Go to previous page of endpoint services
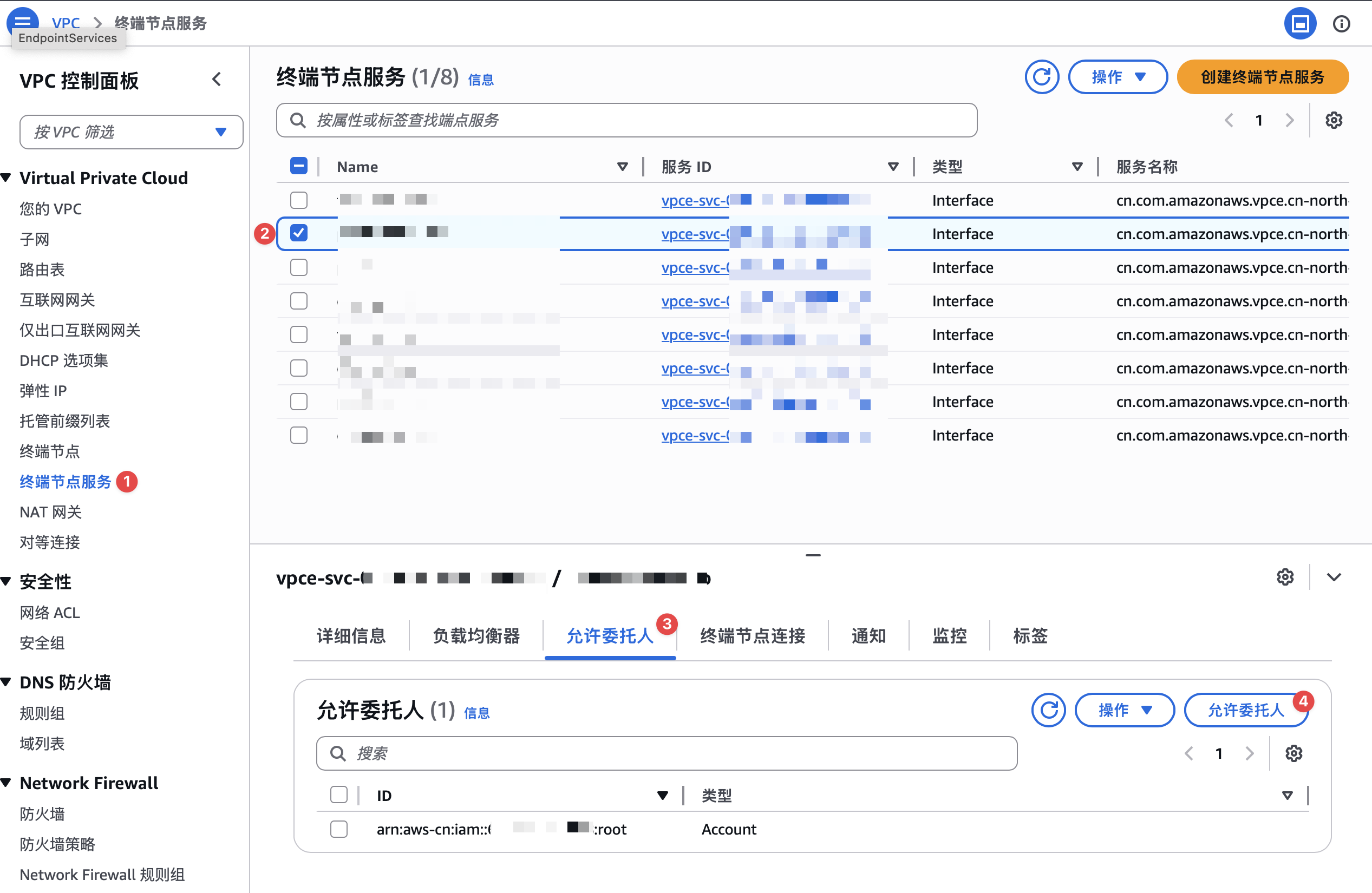 click(x=1229, y=120)
